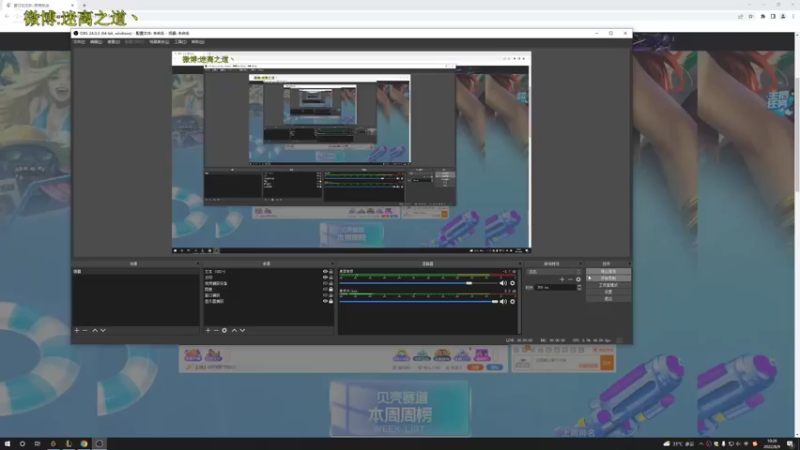Viewport: 800px width, 450px height.
Task: Pop out the Mixer dock with its header icon
Action: (519, 264)
